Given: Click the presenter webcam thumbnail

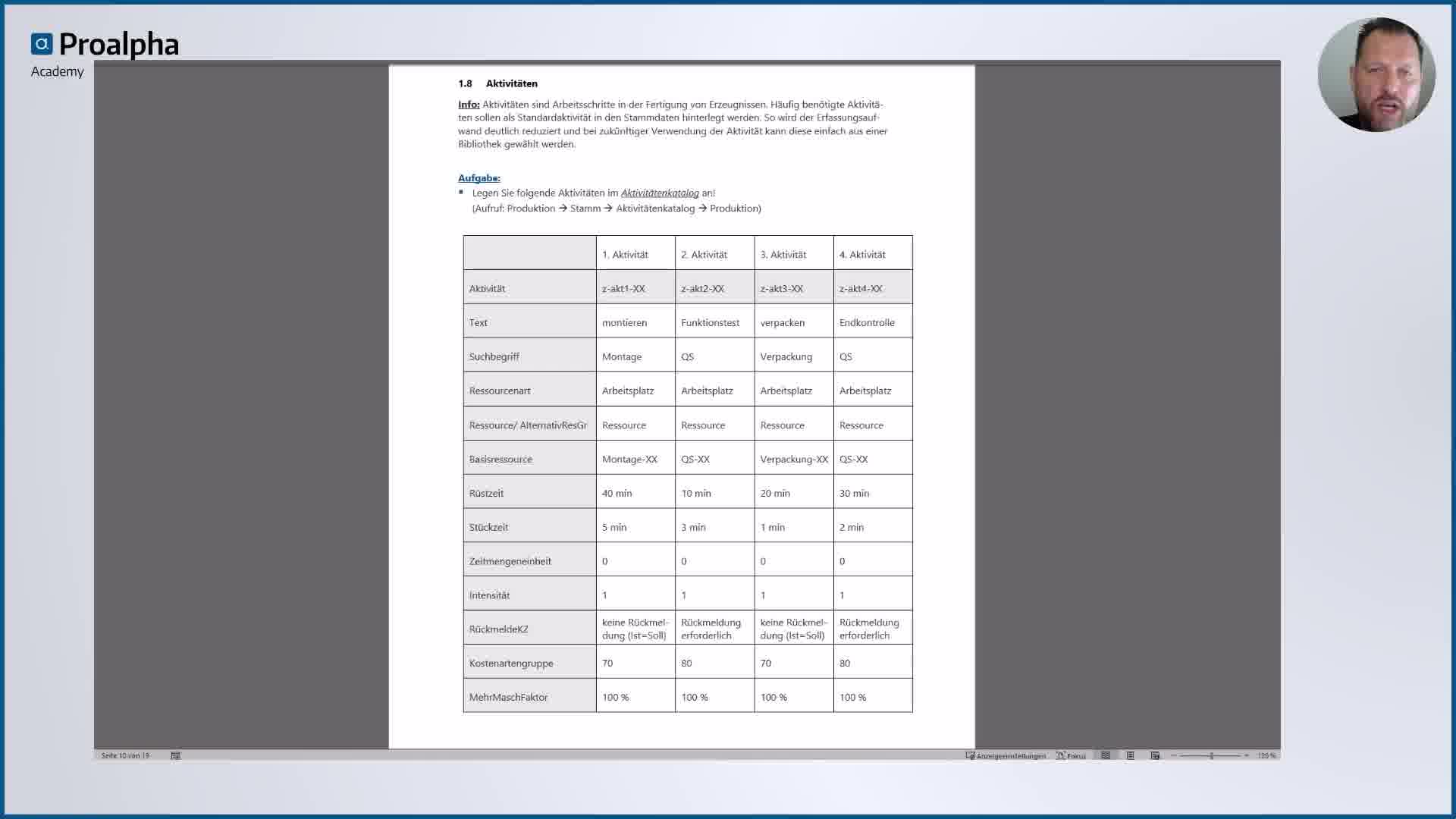Looking at the screenshot, I should coord(1376,74).
